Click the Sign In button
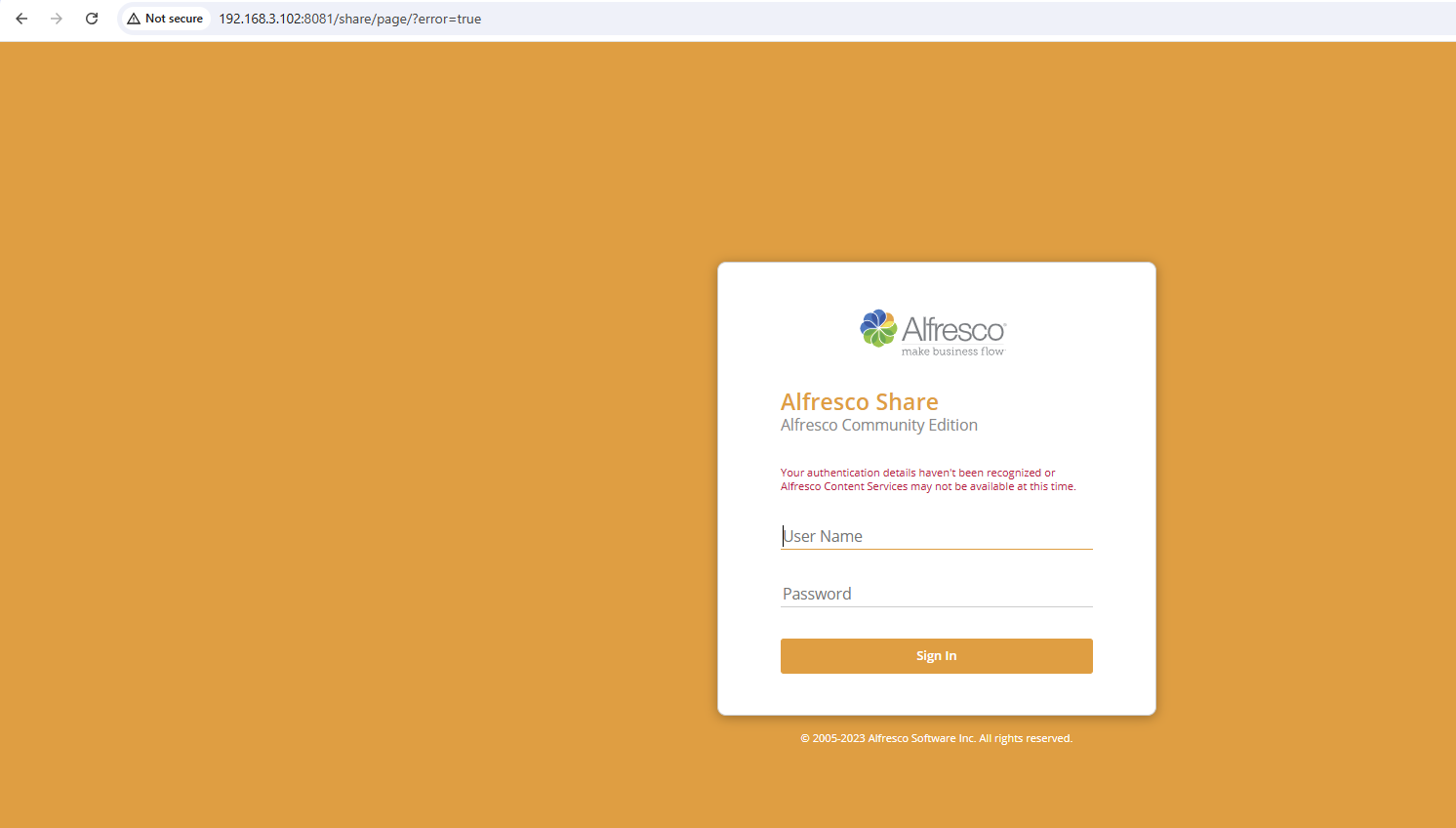This screenshot has width=1456, height=828. 936,656
